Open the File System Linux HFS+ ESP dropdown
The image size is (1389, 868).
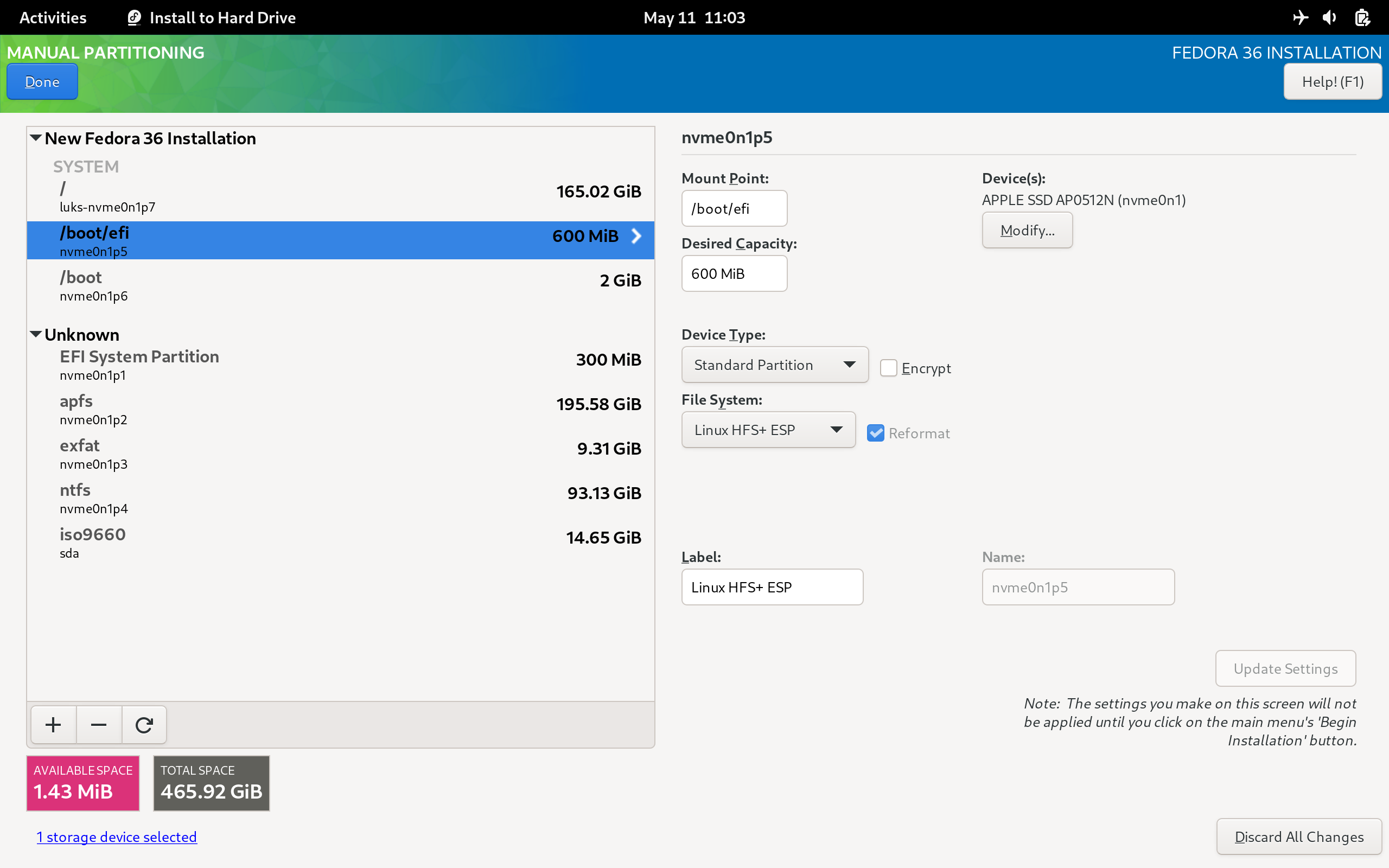[x=768, y=430]
